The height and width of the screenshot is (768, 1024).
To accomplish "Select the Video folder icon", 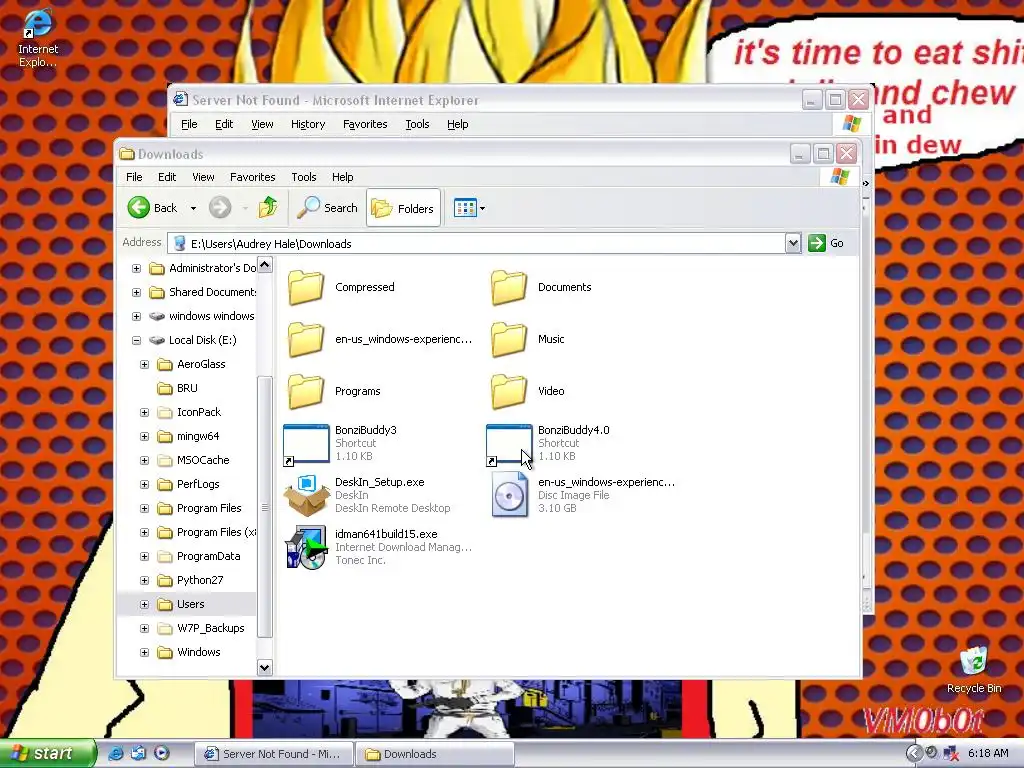I will coord(509,391).
